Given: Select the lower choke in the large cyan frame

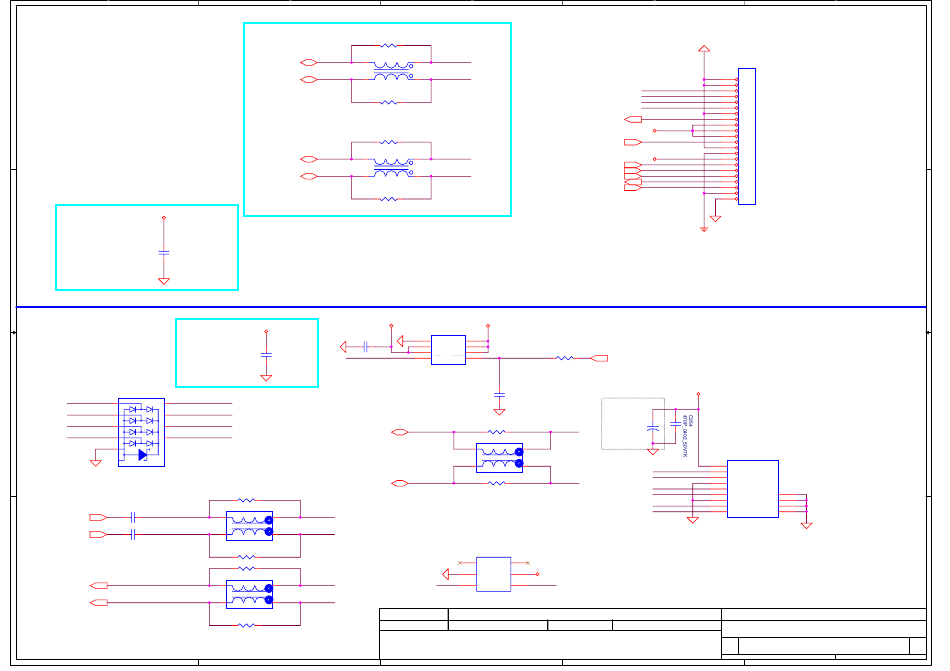Looking at the screenshot, I should tap(393, 168).
